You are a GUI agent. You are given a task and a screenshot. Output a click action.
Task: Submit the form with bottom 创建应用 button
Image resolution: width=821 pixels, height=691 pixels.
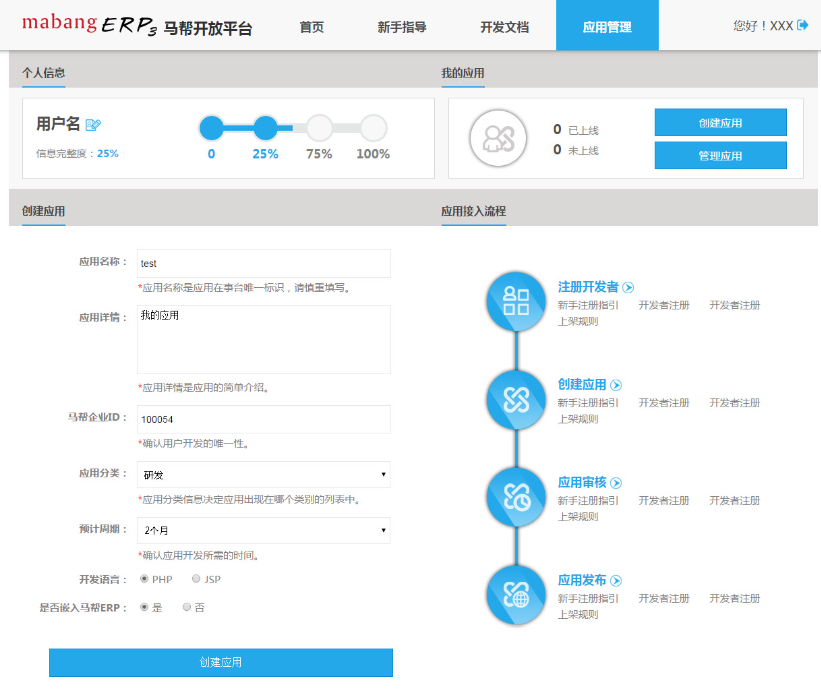click(x=221, y=662)
